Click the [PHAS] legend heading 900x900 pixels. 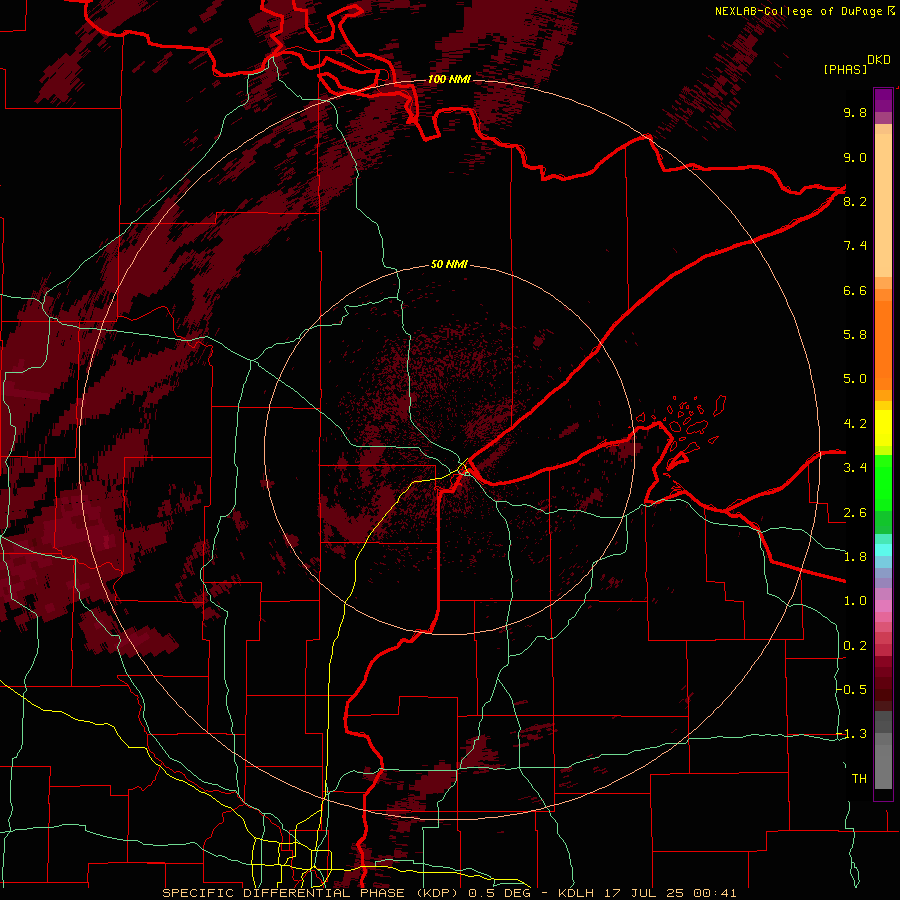(x=845, y=69)
